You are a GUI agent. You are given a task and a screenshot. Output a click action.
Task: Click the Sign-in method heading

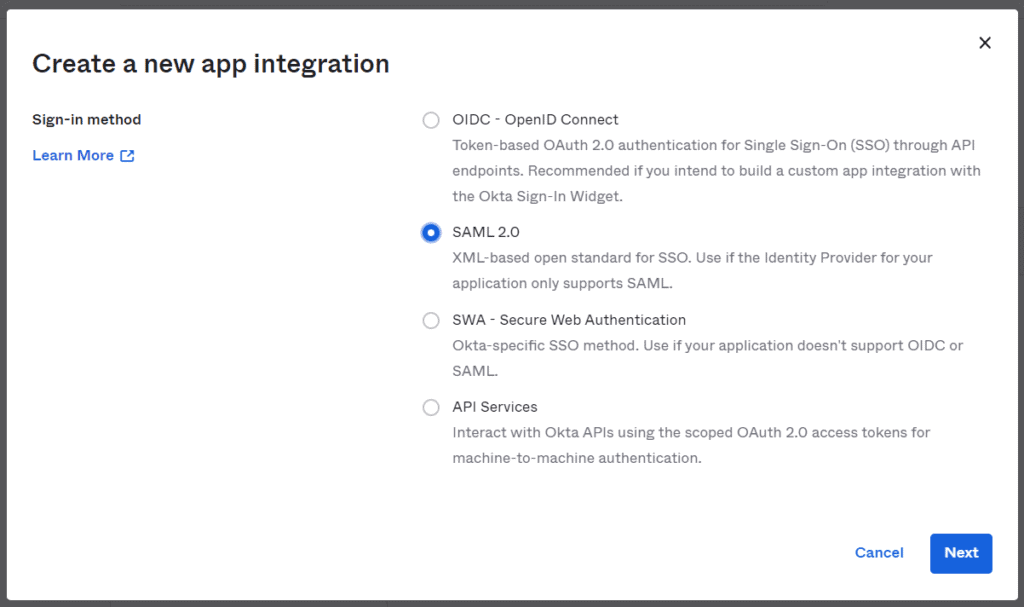click(89, 119)
